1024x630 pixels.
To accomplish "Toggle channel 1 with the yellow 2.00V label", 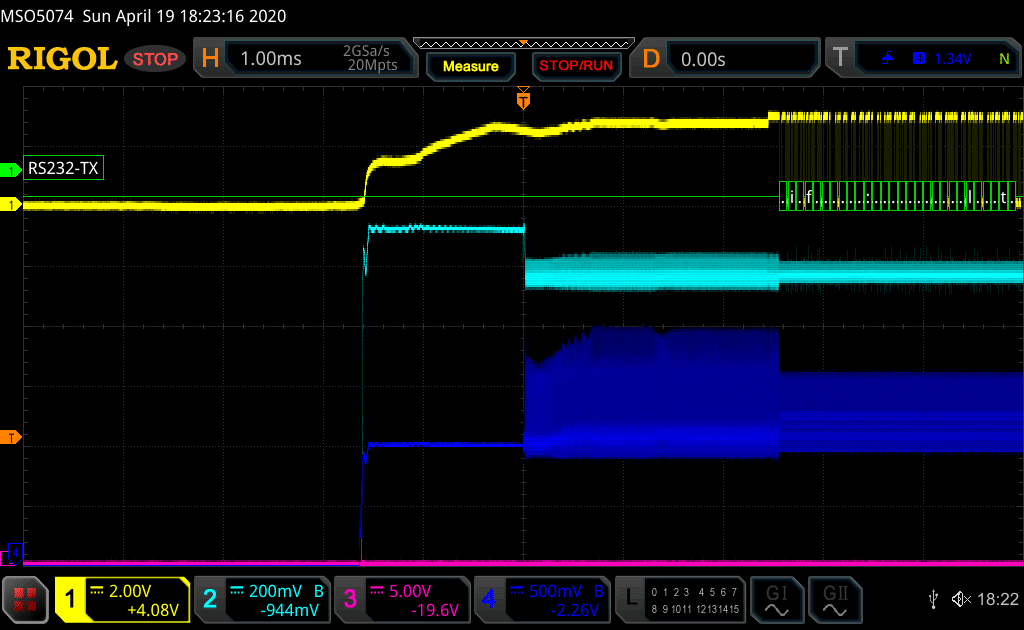I will click(x=122, y=599).
